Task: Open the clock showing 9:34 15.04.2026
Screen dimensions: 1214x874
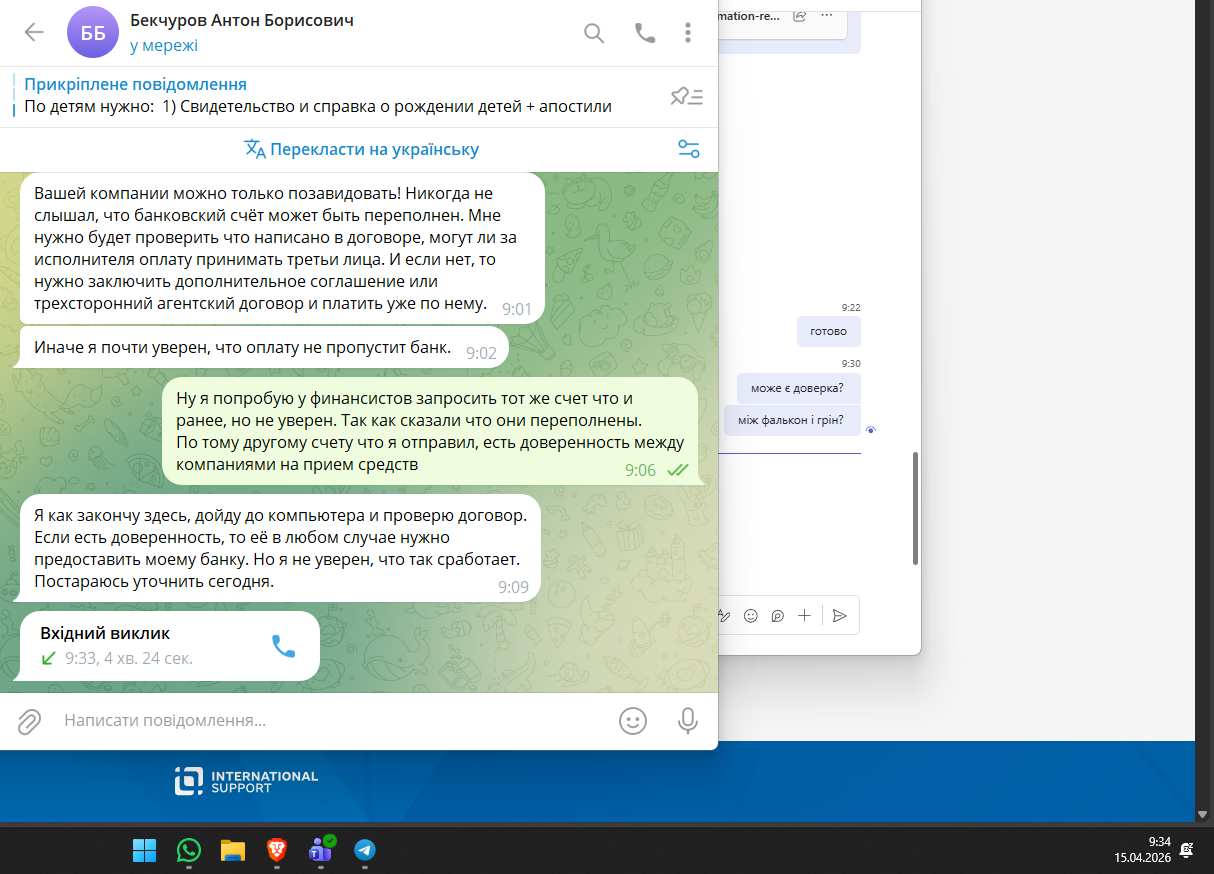Action: (1142, 850)
